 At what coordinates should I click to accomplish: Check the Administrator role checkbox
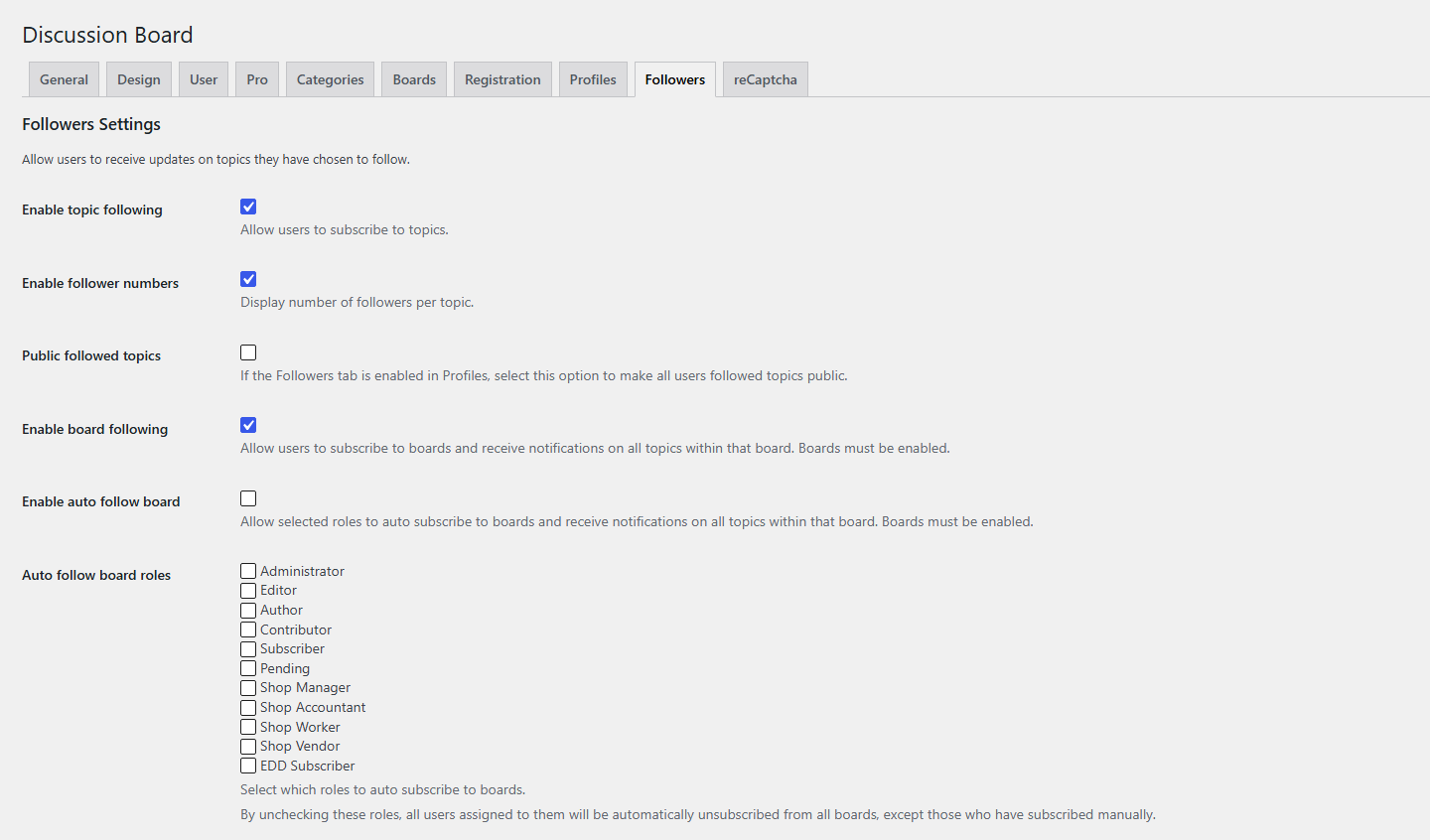pyautogui.click(x=248, y=571)
